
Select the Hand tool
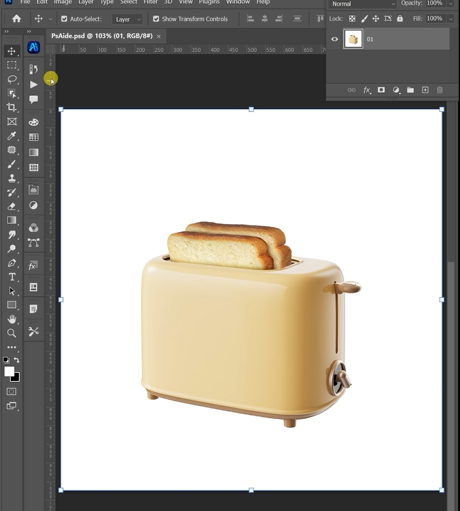click(12, 319)
